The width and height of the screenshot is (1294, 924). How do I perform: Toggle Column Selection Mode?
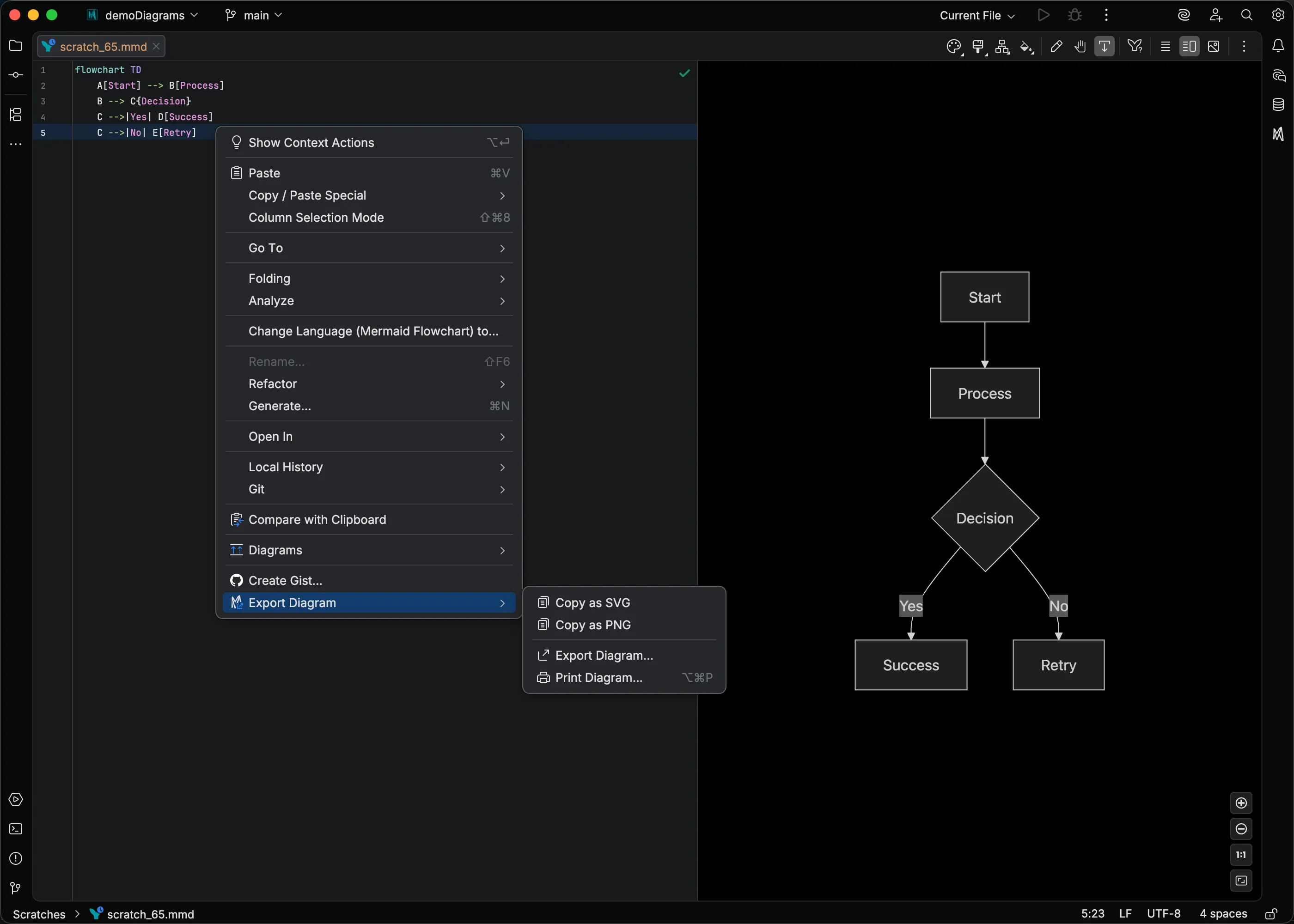(x=370, y=217)
